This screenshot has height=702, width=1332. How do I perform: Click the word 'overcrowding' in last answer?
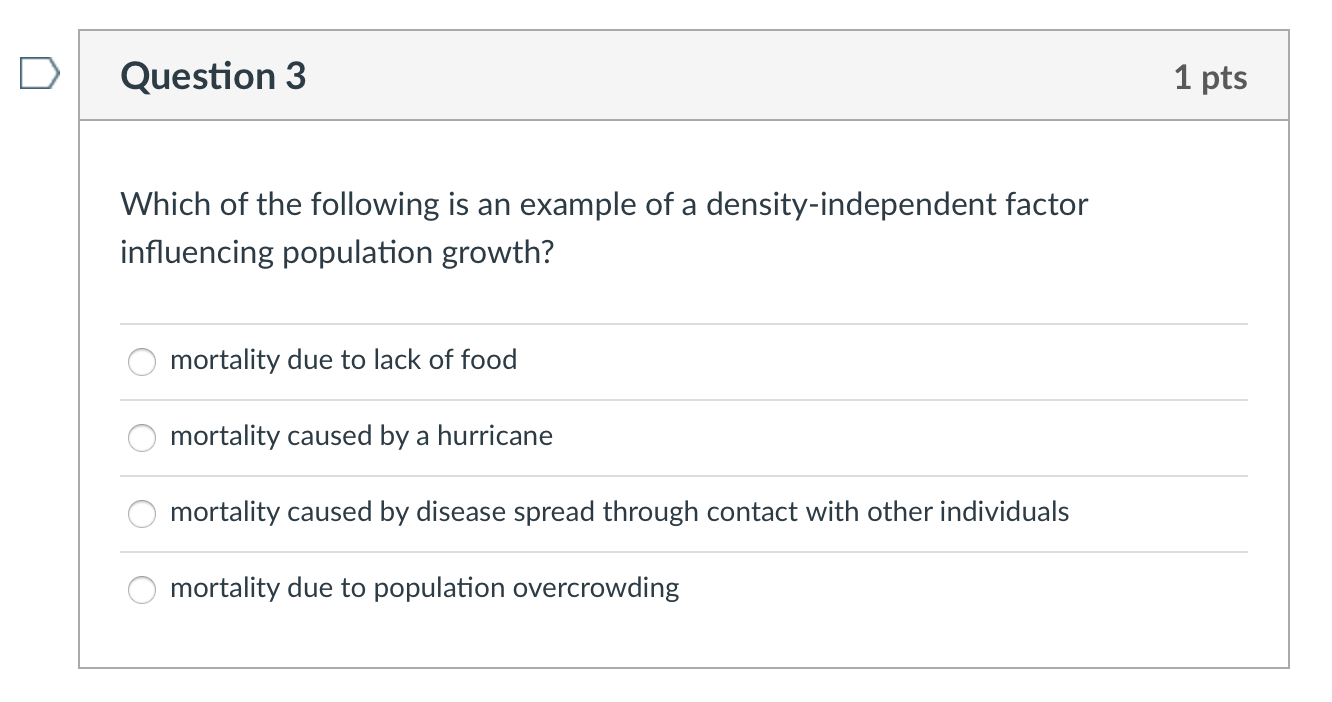[x=595, y=588]
